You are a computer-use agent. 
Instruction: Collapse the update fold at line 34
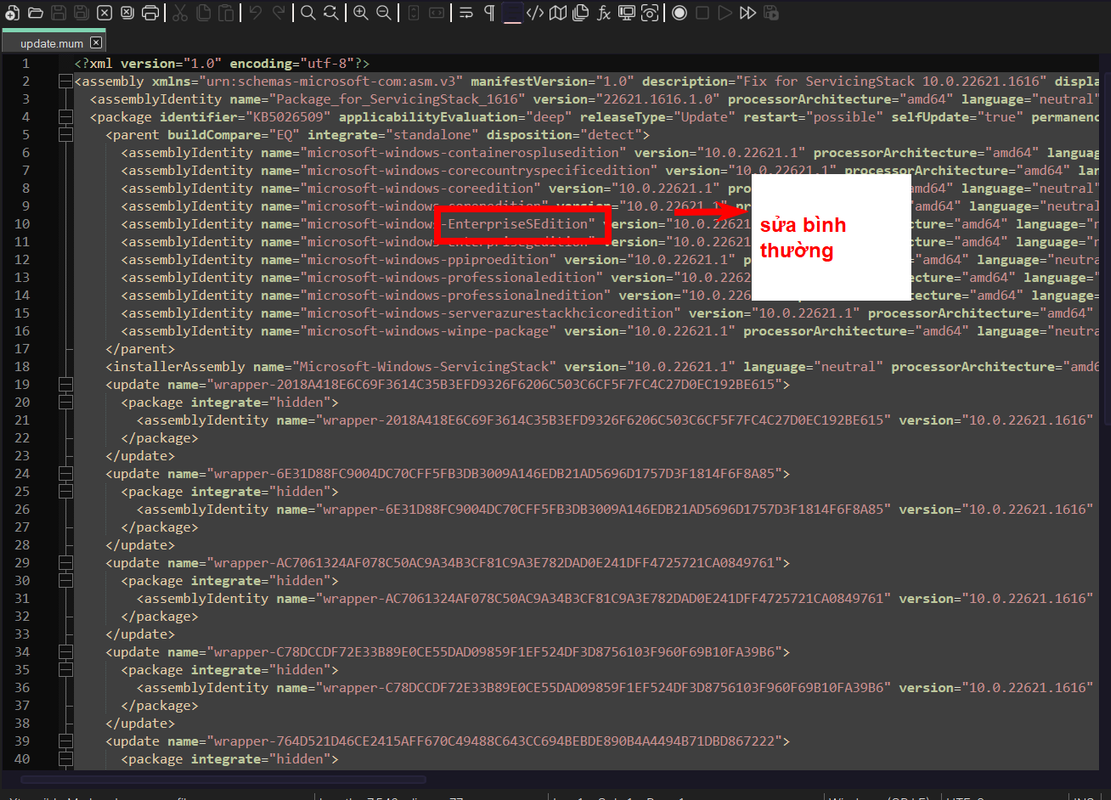pyautogui.click(x=65, y=652)
